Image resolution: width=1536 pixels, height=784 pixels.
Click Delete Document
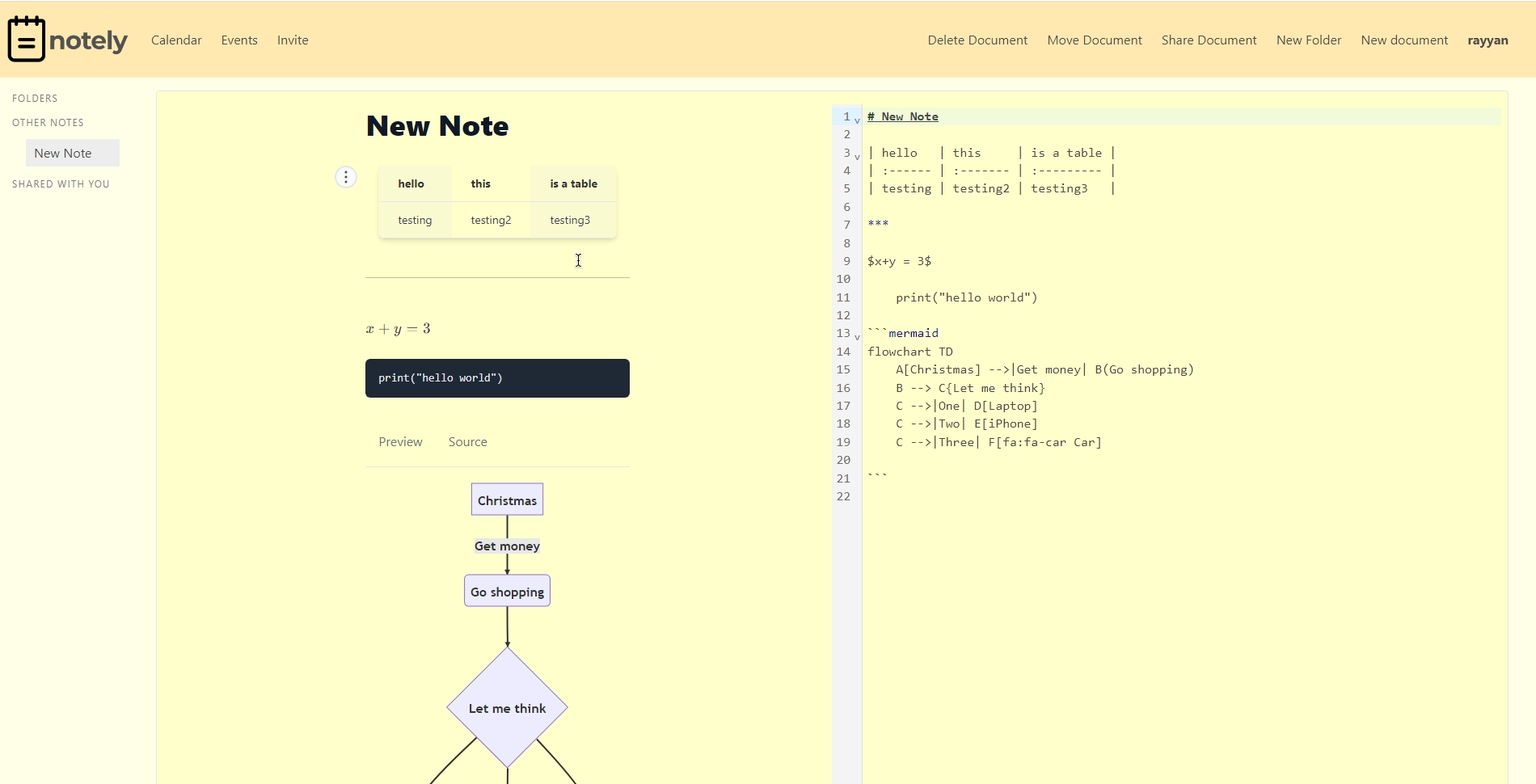(x=977, y=40)
